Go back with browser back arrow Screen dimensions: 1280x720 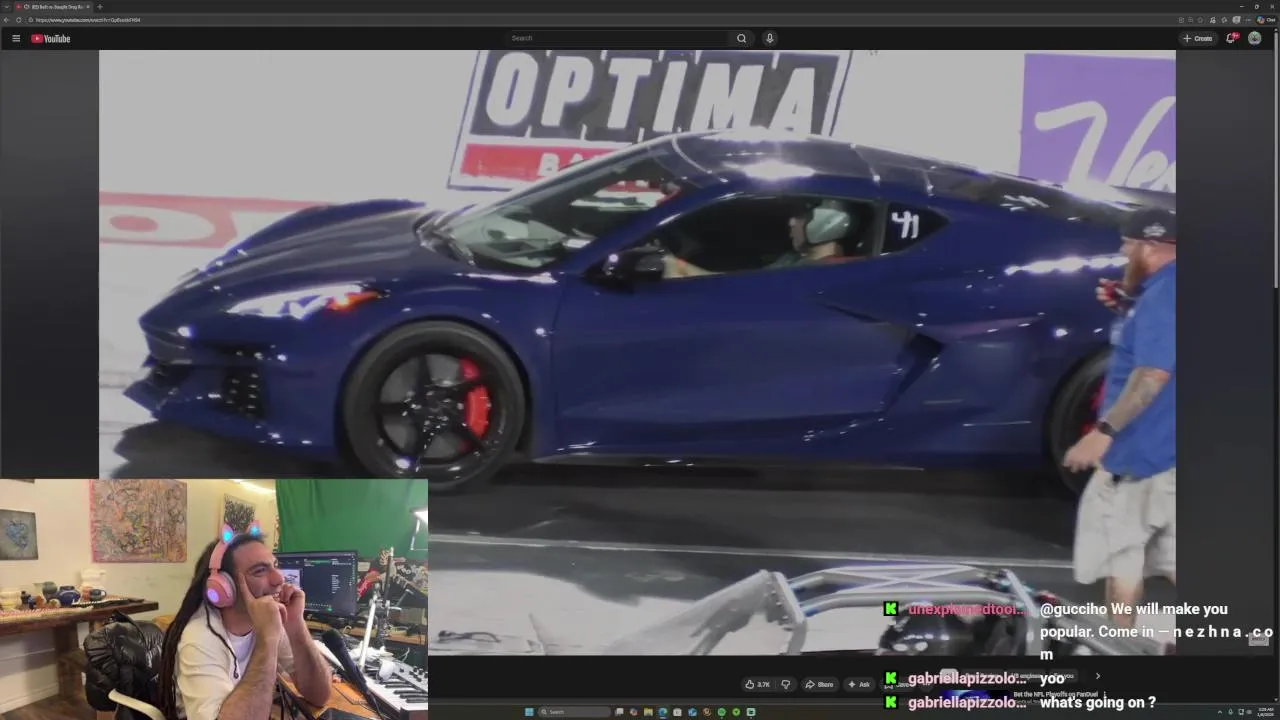[x=6, y=20]
